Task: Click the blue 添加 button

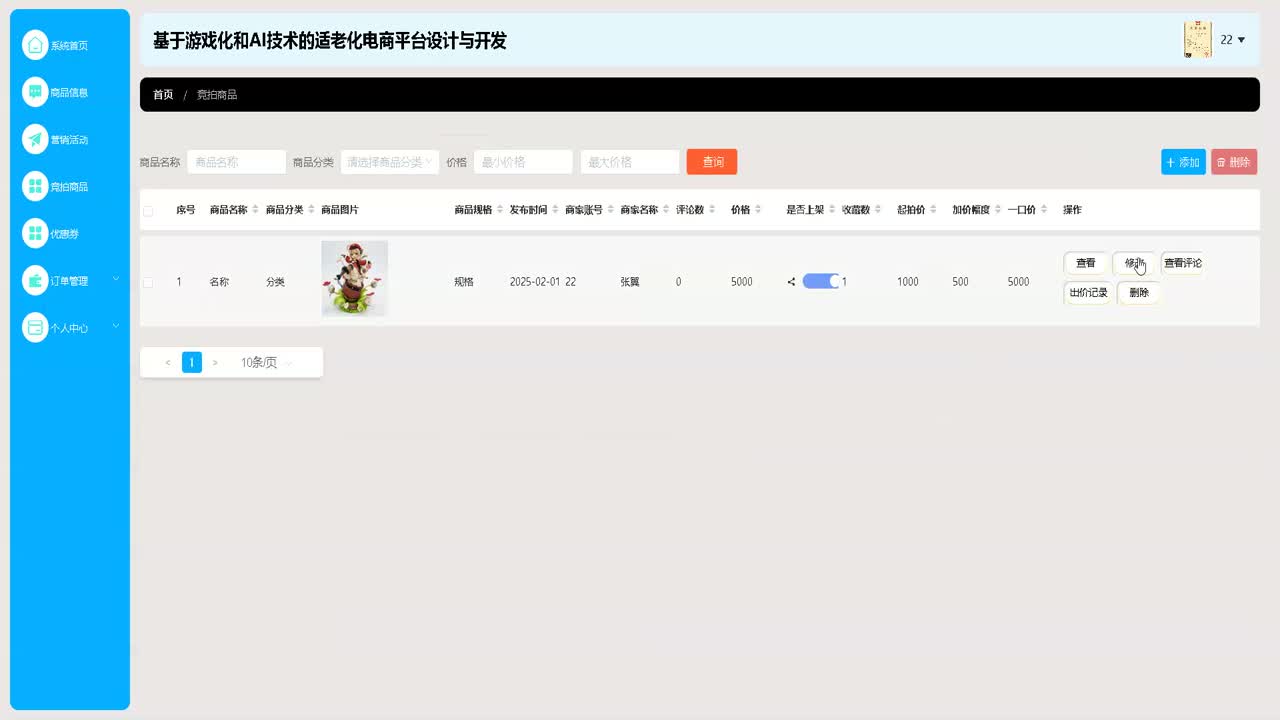Action: [1183, 162]
